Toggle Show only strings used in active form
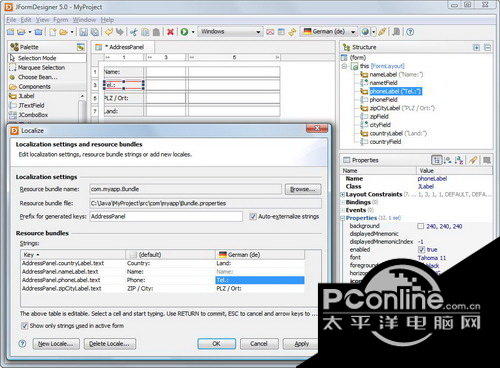Image resolution: width=500 pixels, height=368 pixels. (x=24, y=326)
